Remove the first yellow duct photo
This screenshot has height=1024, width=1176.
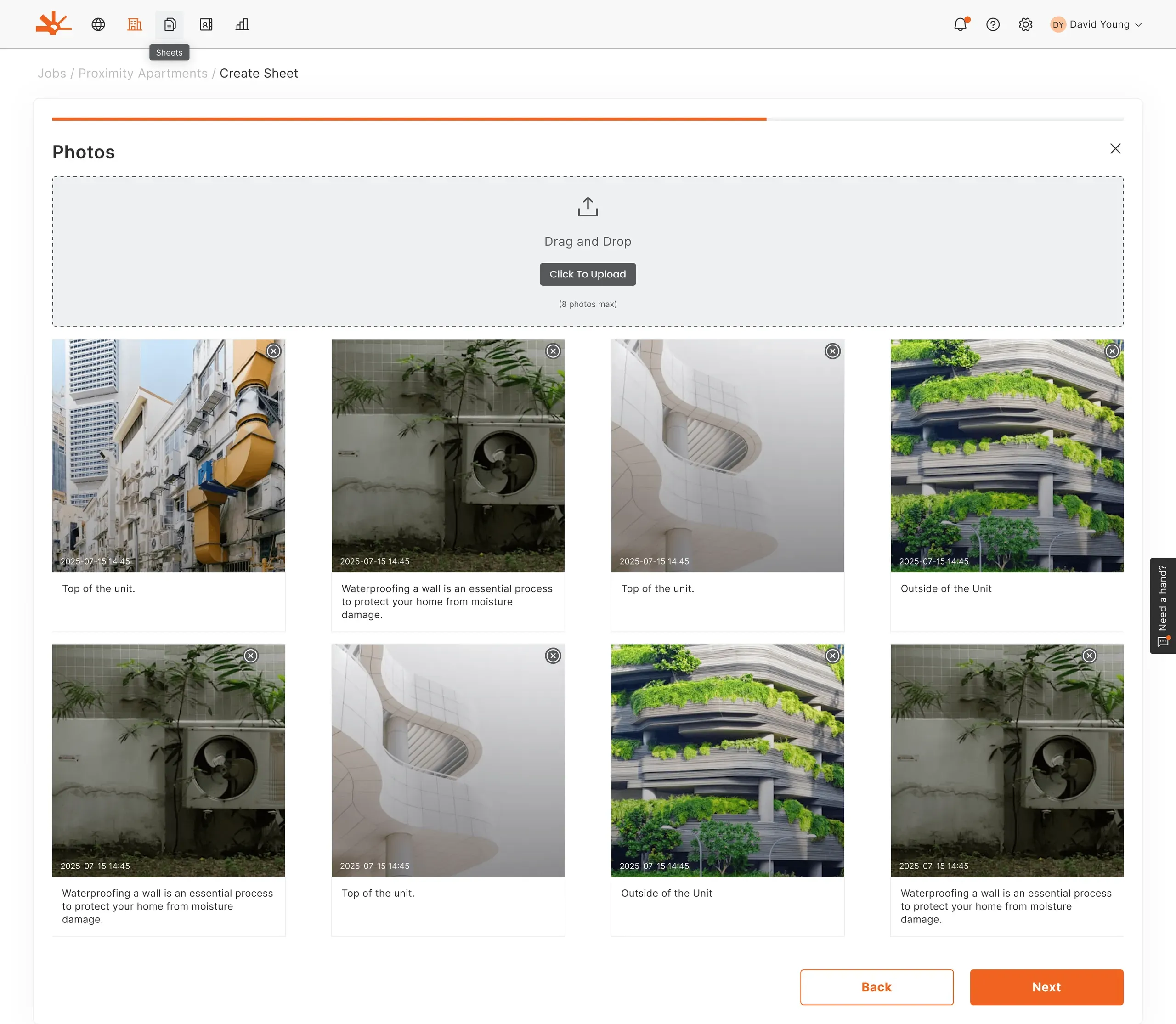(x=274, y=351)
